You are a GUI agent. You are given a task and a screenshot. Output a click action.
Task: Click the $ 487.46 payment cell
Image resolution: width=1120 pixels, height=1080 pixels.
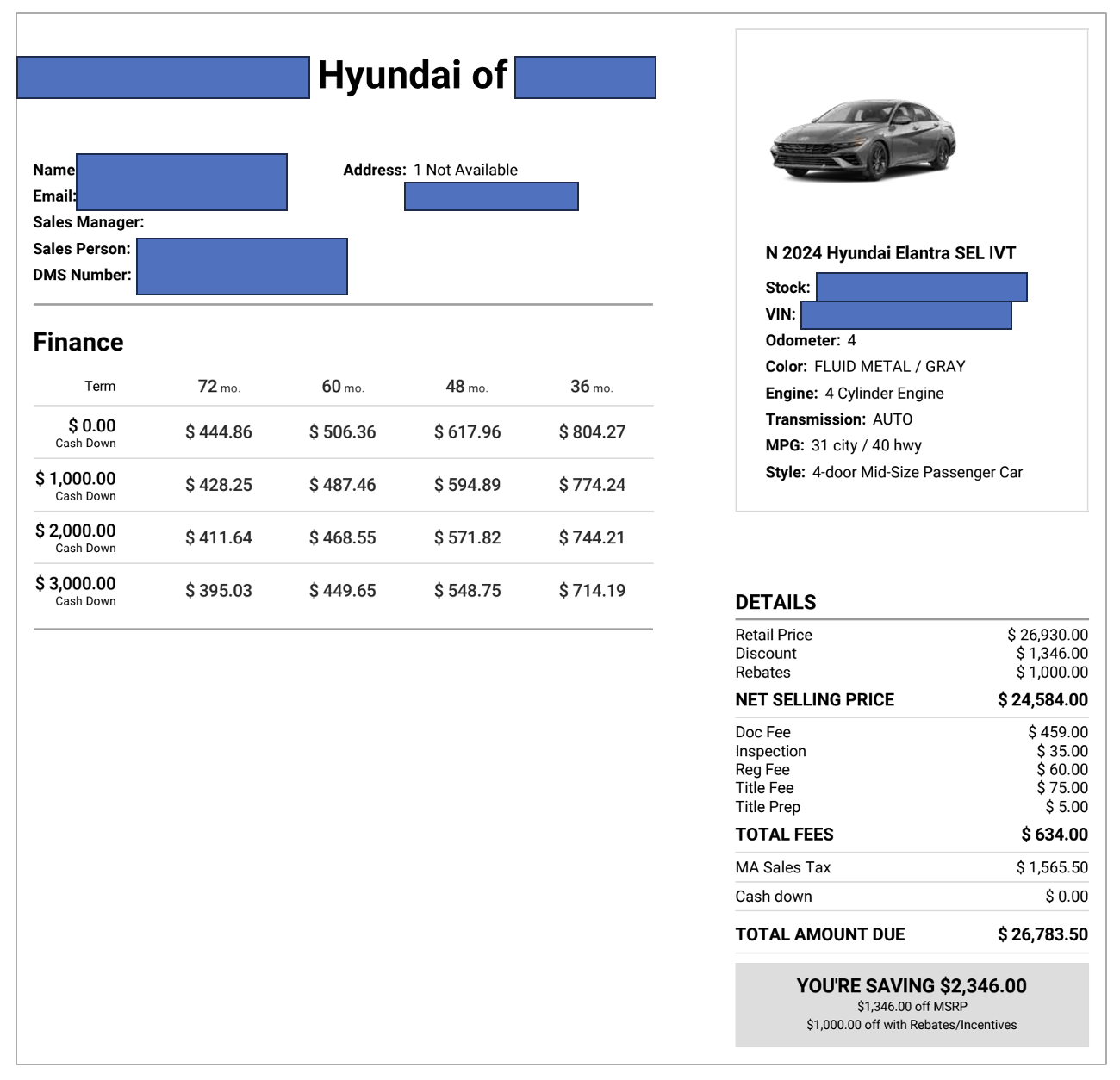tap(343, 485)
